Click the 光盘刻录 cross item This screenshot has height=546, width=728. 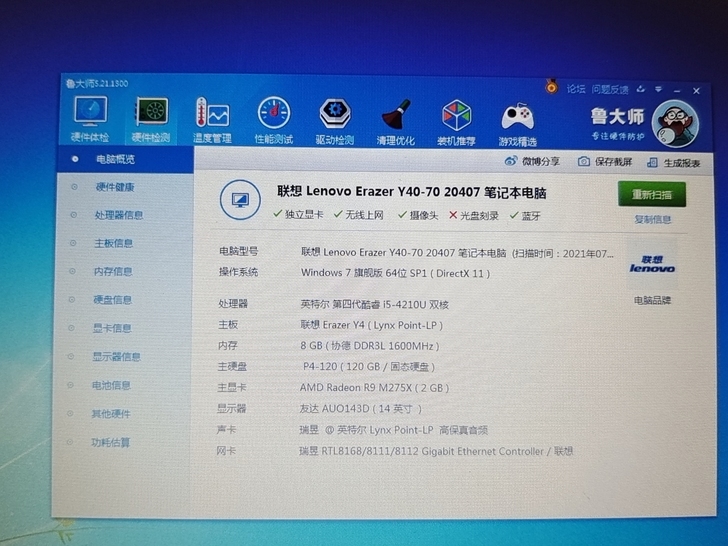coord(474,215)
